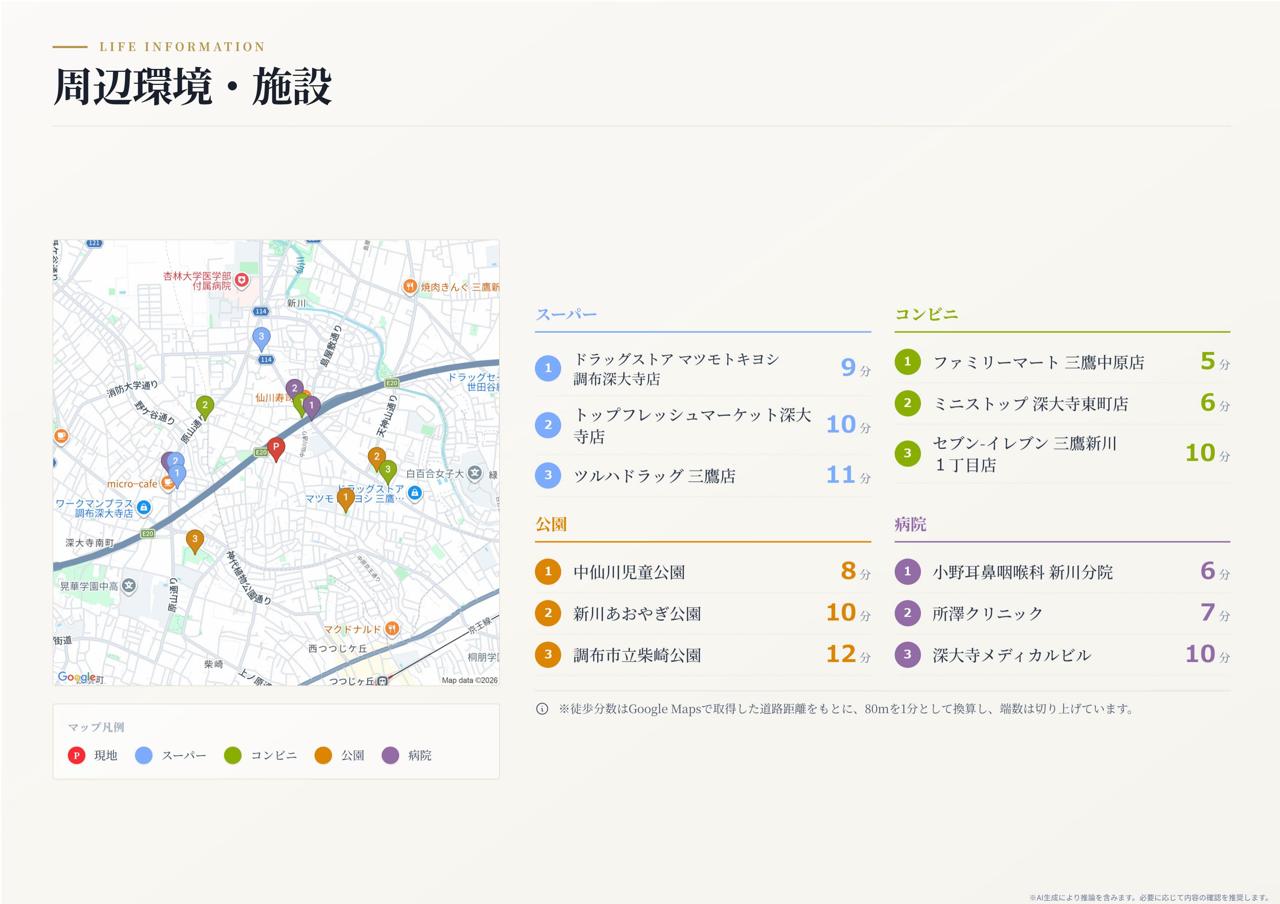Click number 3 badge beside ツルハドラッグ 三鷹店
The image size is (1280, 904).
[x=548, y=476]
